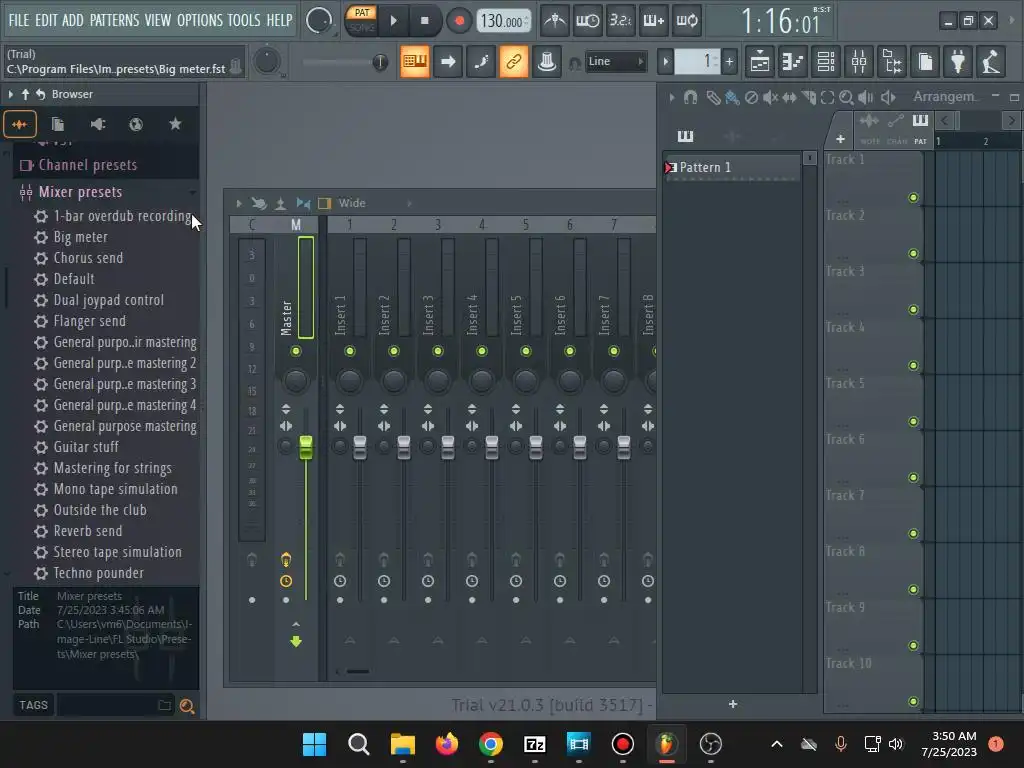1024x768 pixels.
Task: Open the plugin picker plug icon
Action: click(x=958, y=61)
